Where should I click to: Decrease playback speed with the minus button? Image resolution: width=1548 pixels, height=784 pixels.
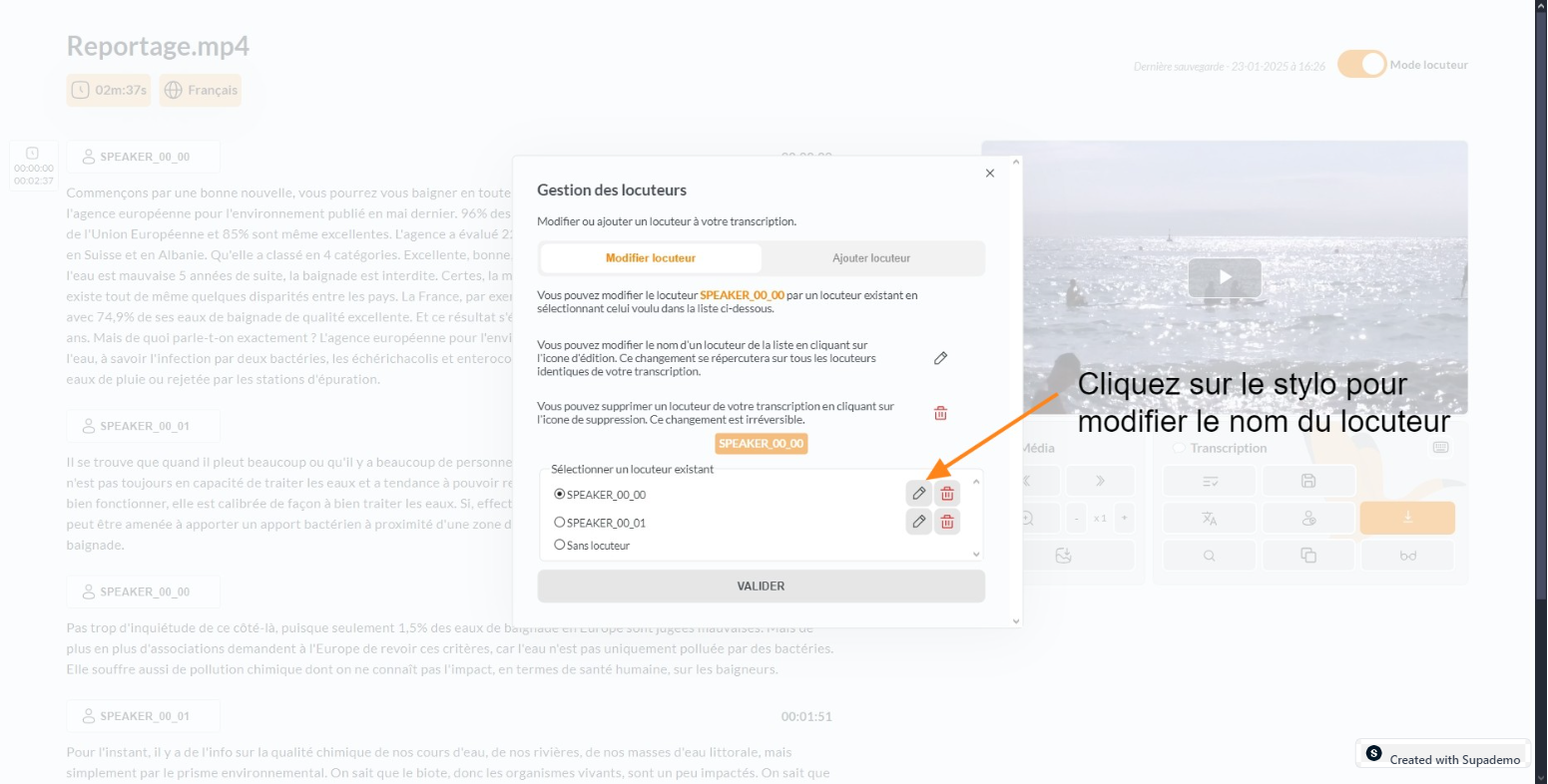coord(1076,519)
